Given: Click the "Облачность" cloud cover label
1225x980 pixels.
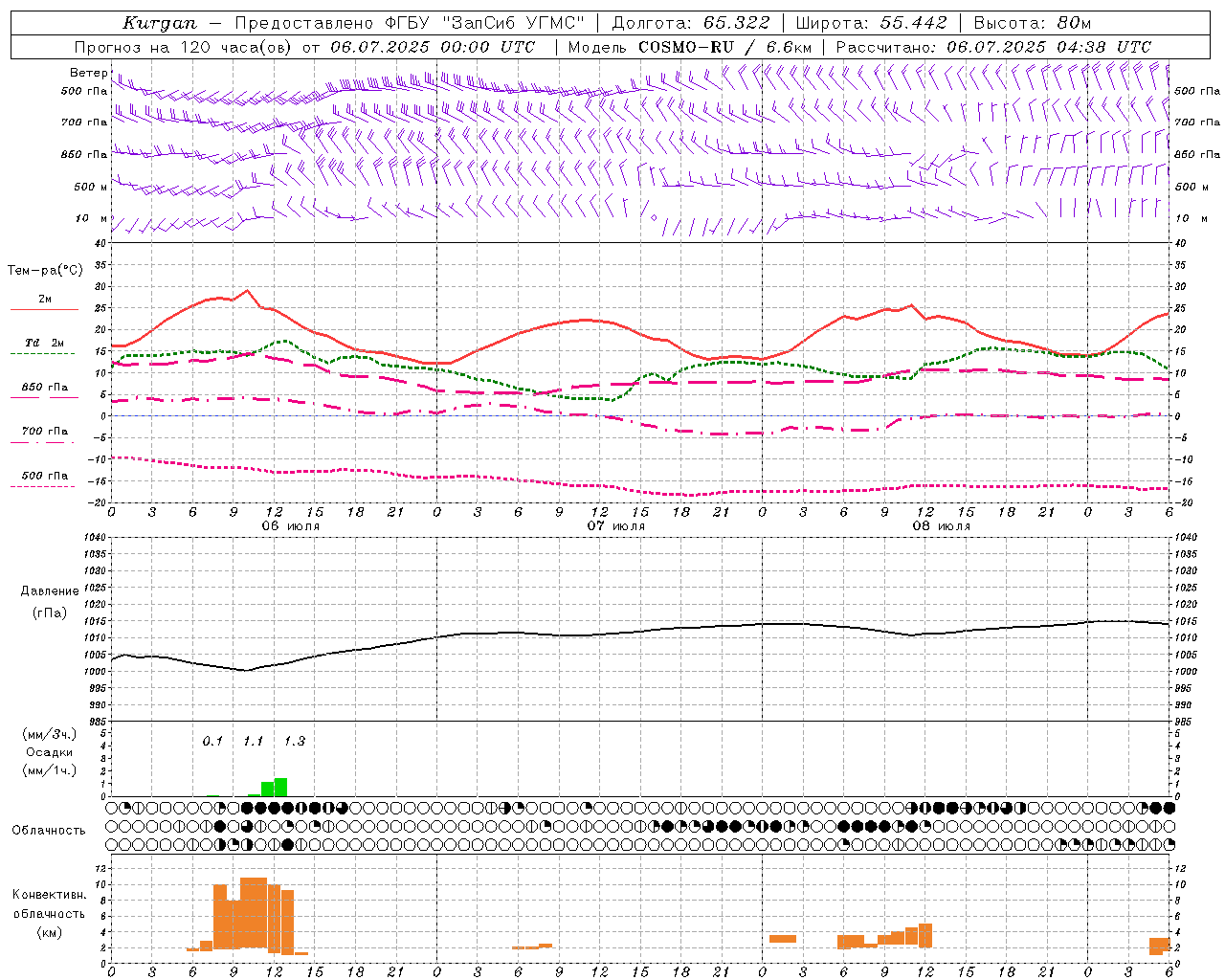Looking at the screenshot, I should coord(49,830).
